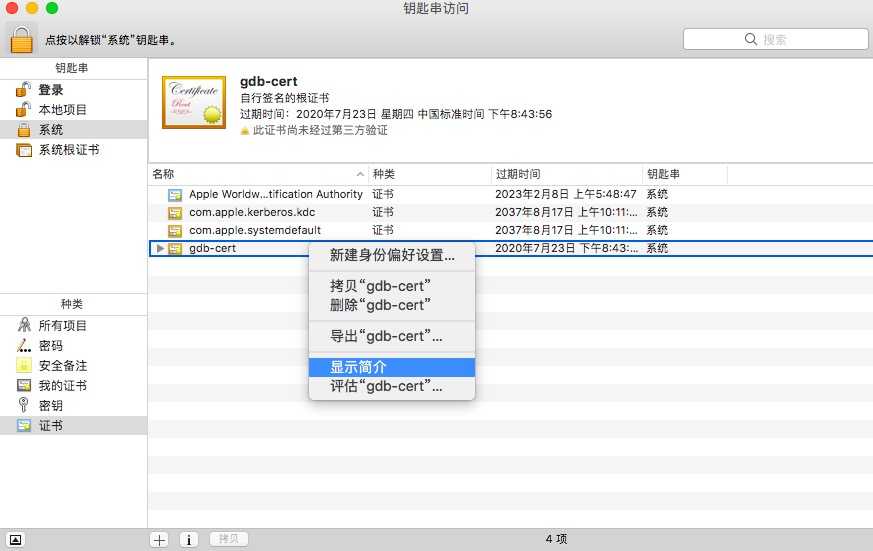The height and width of the screenshot is (551, 873).
Task: Click the magnifier icon in search field
Action: (751, 39)
